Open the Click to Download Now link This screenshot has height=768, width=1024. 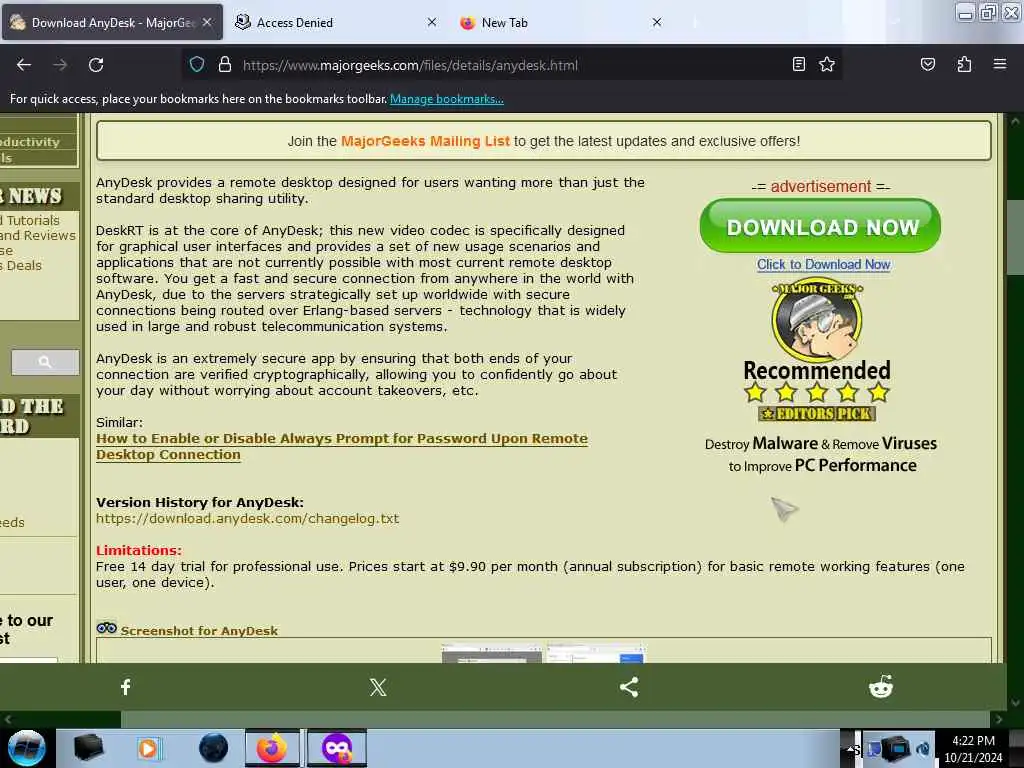pyautogui.click(x=824, y=264)
